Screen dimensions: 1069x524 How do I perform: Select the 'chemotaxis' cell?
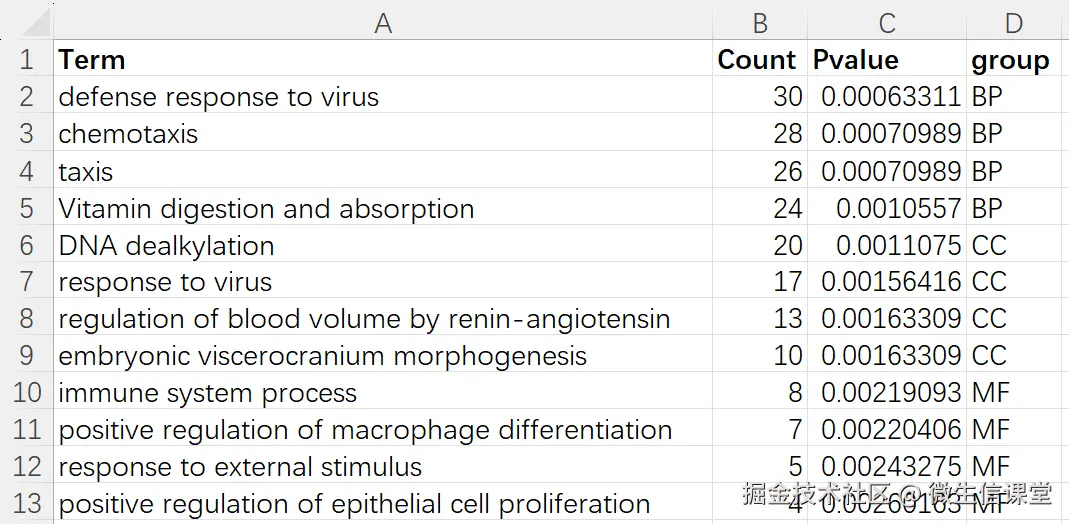pos(383,133)
